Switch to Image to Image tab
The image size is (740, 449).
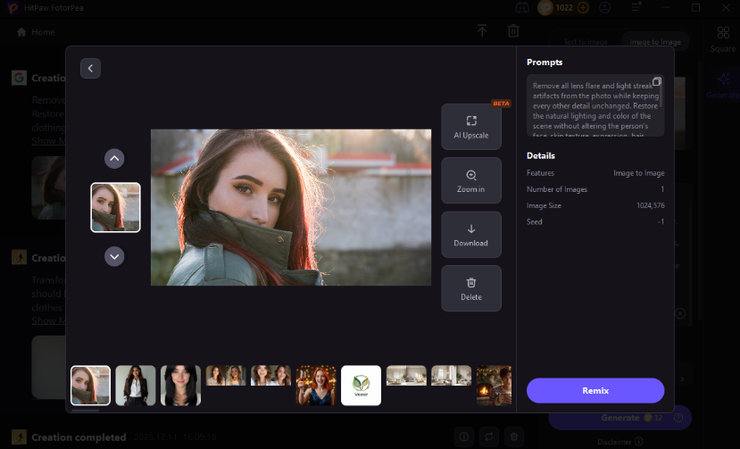coord(655,42)
